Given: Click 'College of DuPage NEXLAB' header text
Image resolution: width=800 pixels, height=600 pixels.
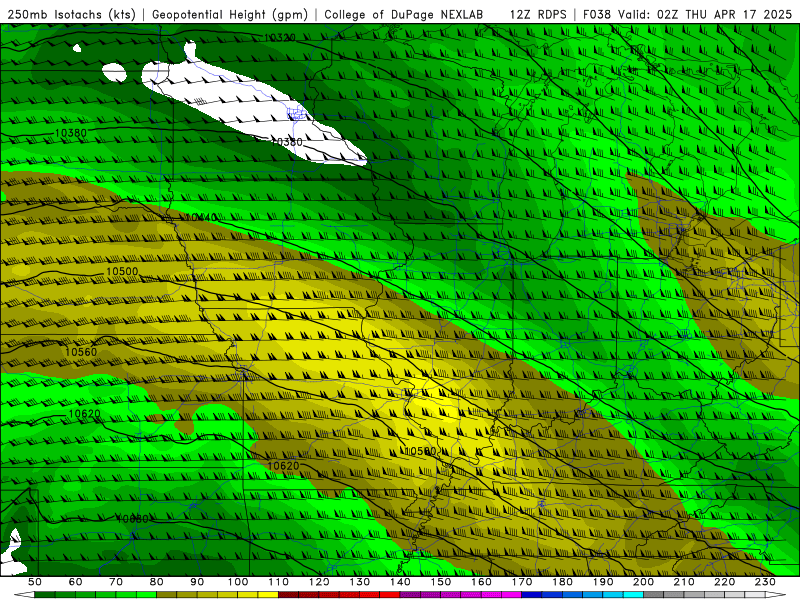Looking at the screenshot, I should tap(404, 15).
